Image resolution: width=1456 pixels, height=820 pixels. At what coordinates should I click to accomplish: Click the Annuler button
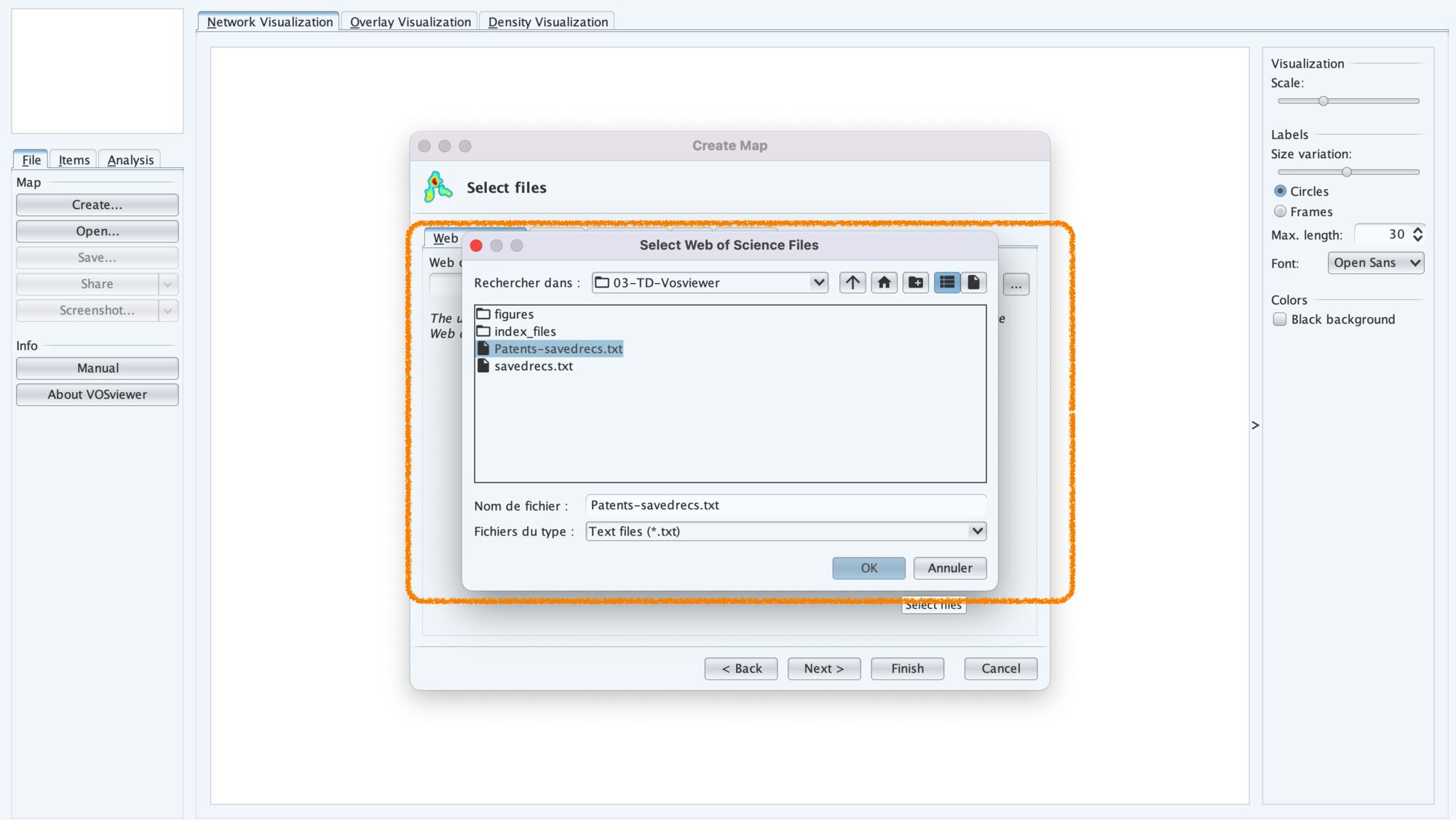click(949, 568)
